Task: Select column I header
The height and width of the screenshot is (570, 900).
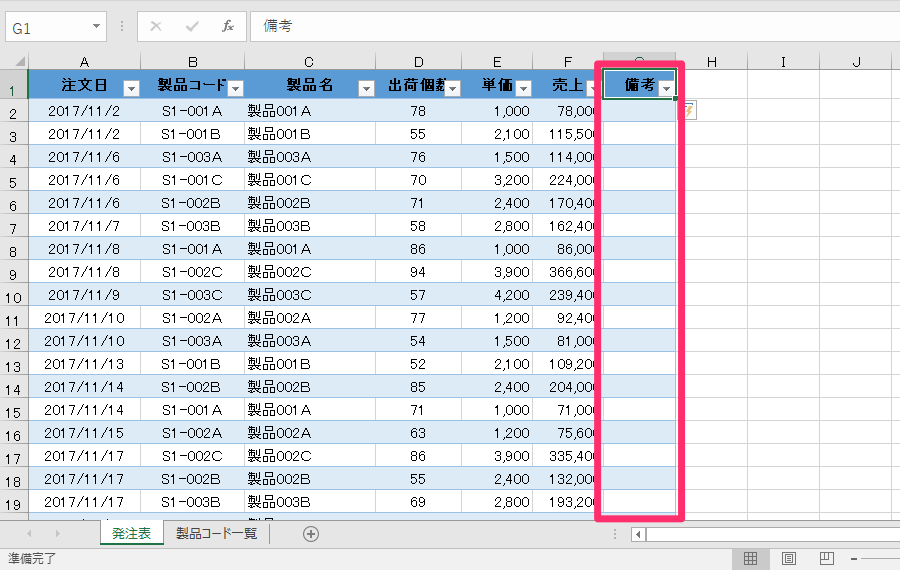Action: click(x=783, y=61)
